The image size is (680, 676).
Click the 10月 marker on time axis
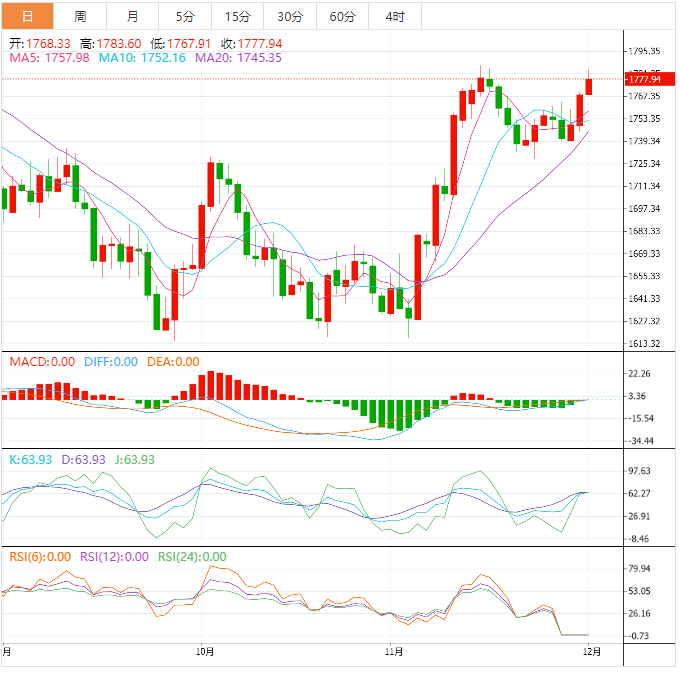click(x=203, y=652)
